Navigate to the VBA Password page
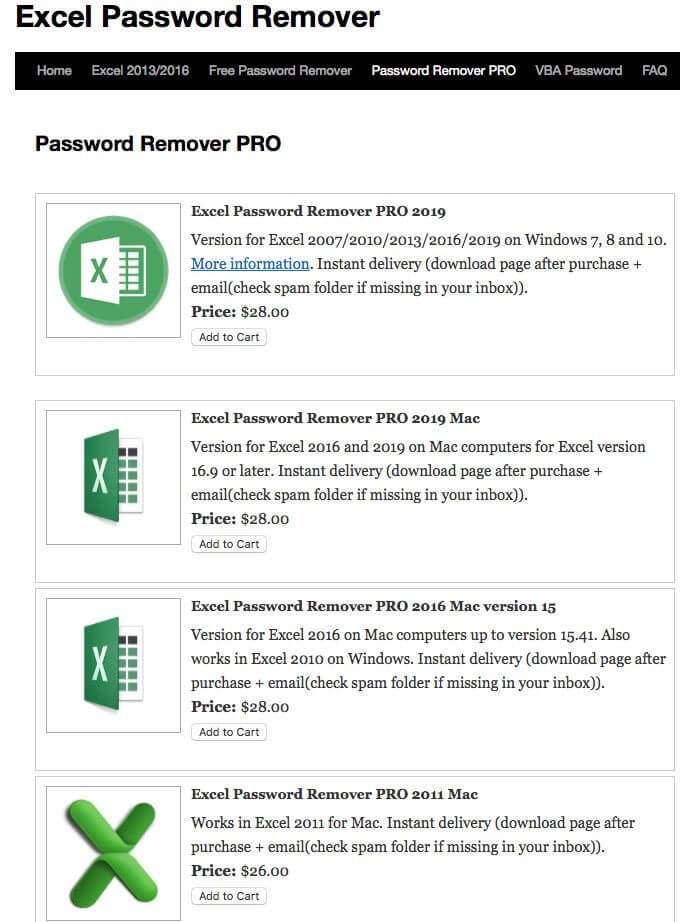Viewport: 680px width, 922px height. click(578, 71)
